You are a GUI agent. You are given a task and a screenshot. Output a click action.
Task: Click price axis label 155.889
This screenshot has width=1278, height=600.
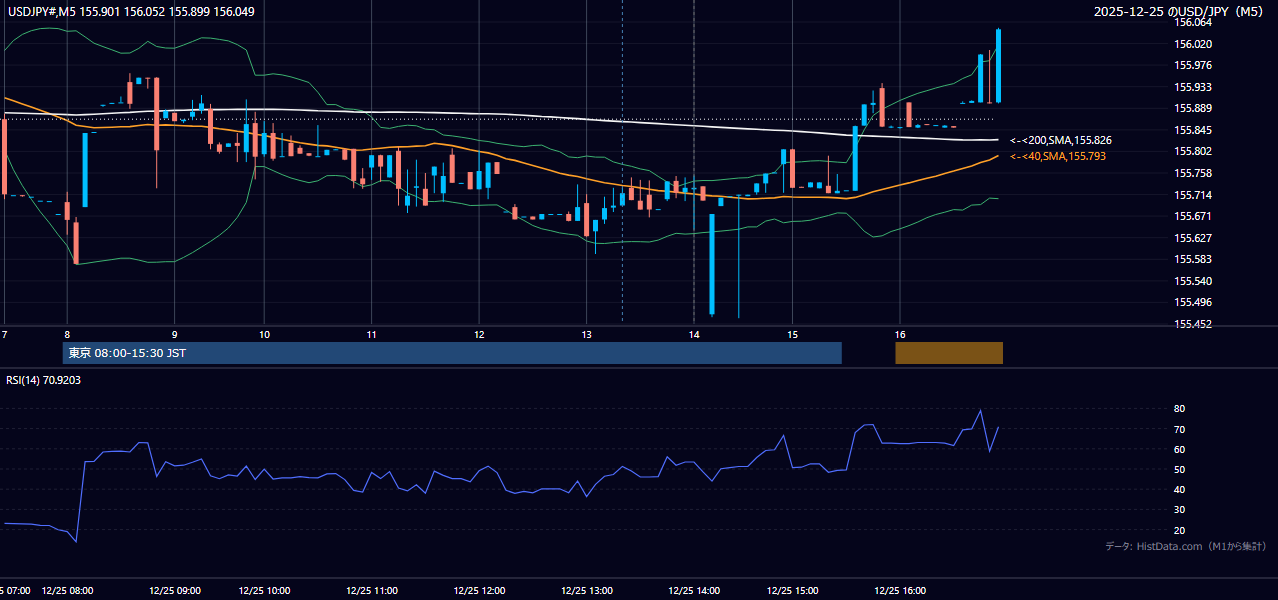coord(1193,109)
